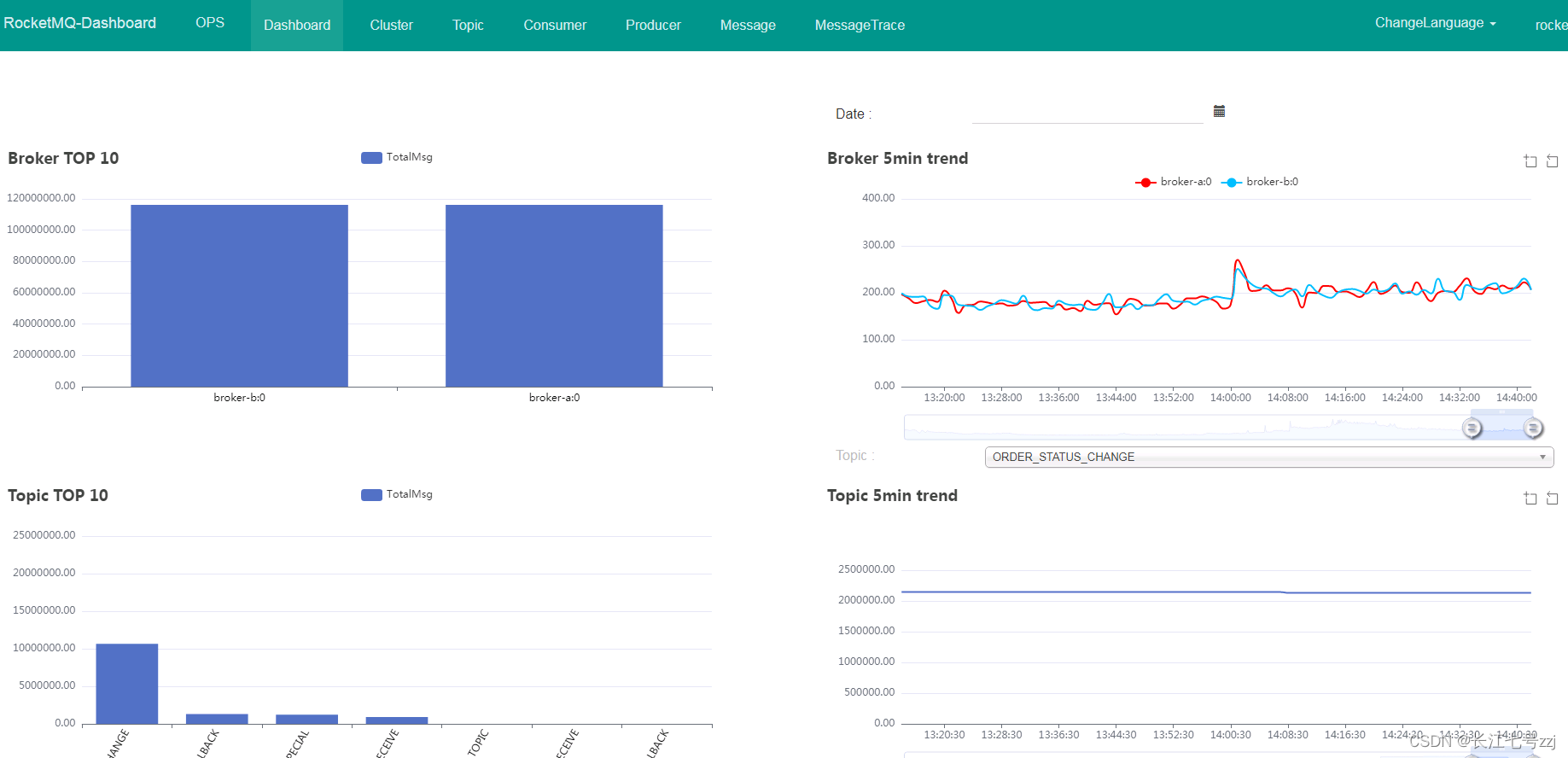1568x758 pixels.
Task: Open the ORDER_STATUS_CHANGE topic dropdown
Action: click(x=1269, y=457)
